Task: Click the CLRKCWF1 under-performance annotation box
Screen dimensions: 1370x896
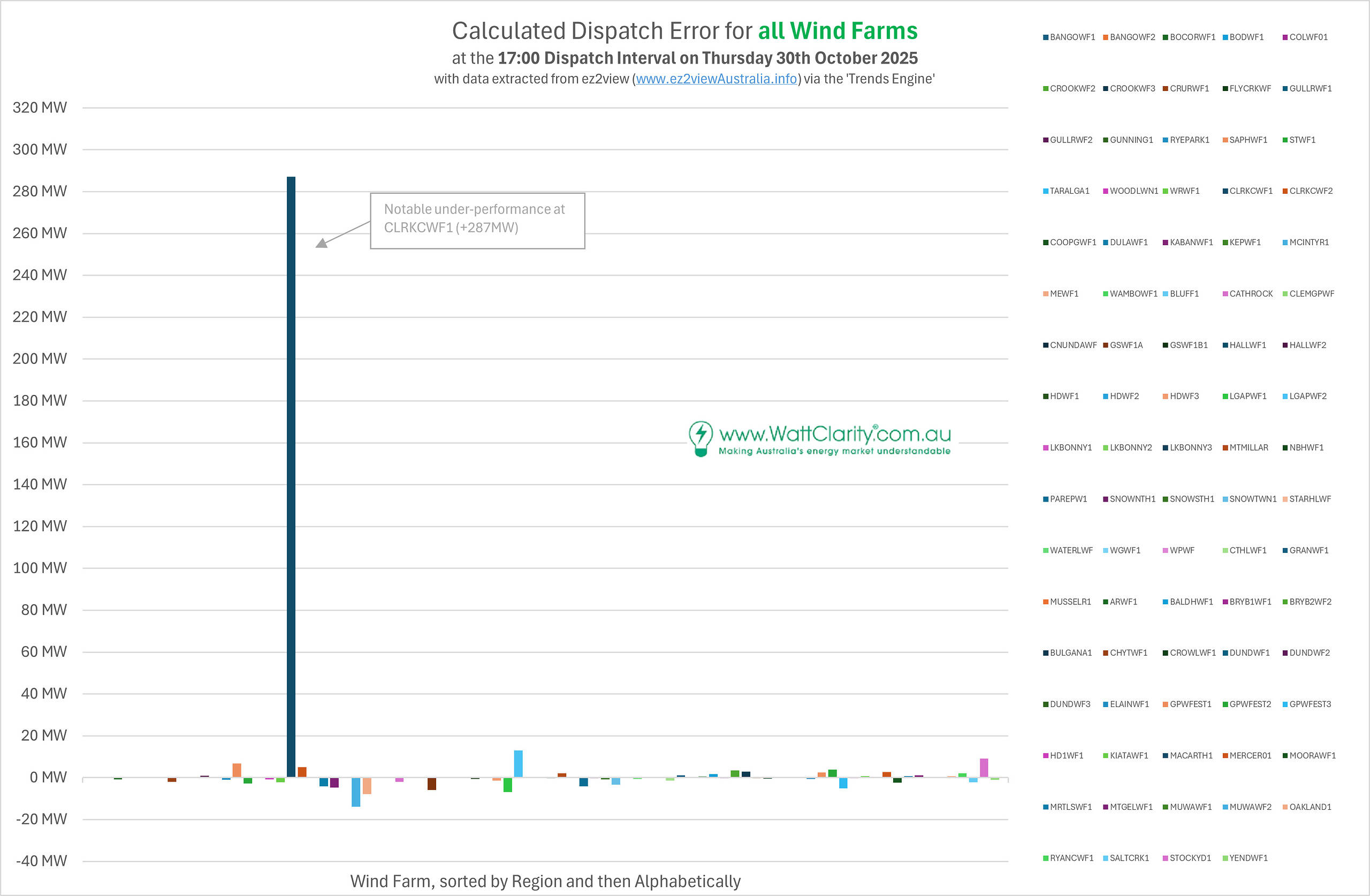Action: pyautogui.click(x=477, y=221)
